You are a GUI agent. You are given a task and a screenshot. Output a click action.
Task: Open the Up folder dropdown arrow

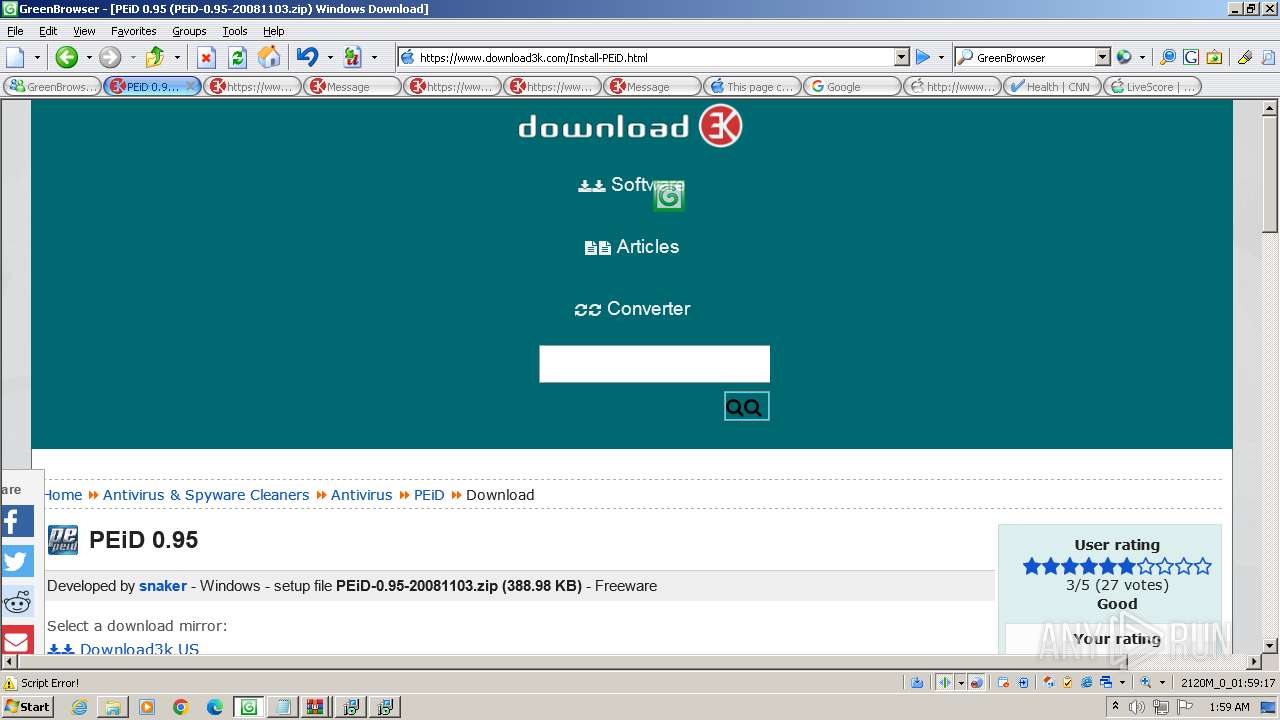pyautogui.click(x=177, y=57)
